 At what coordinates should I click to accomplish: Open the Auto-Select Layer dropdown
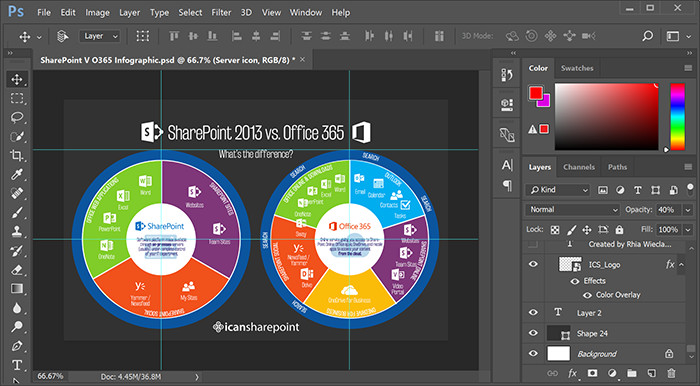coord(100,36)
